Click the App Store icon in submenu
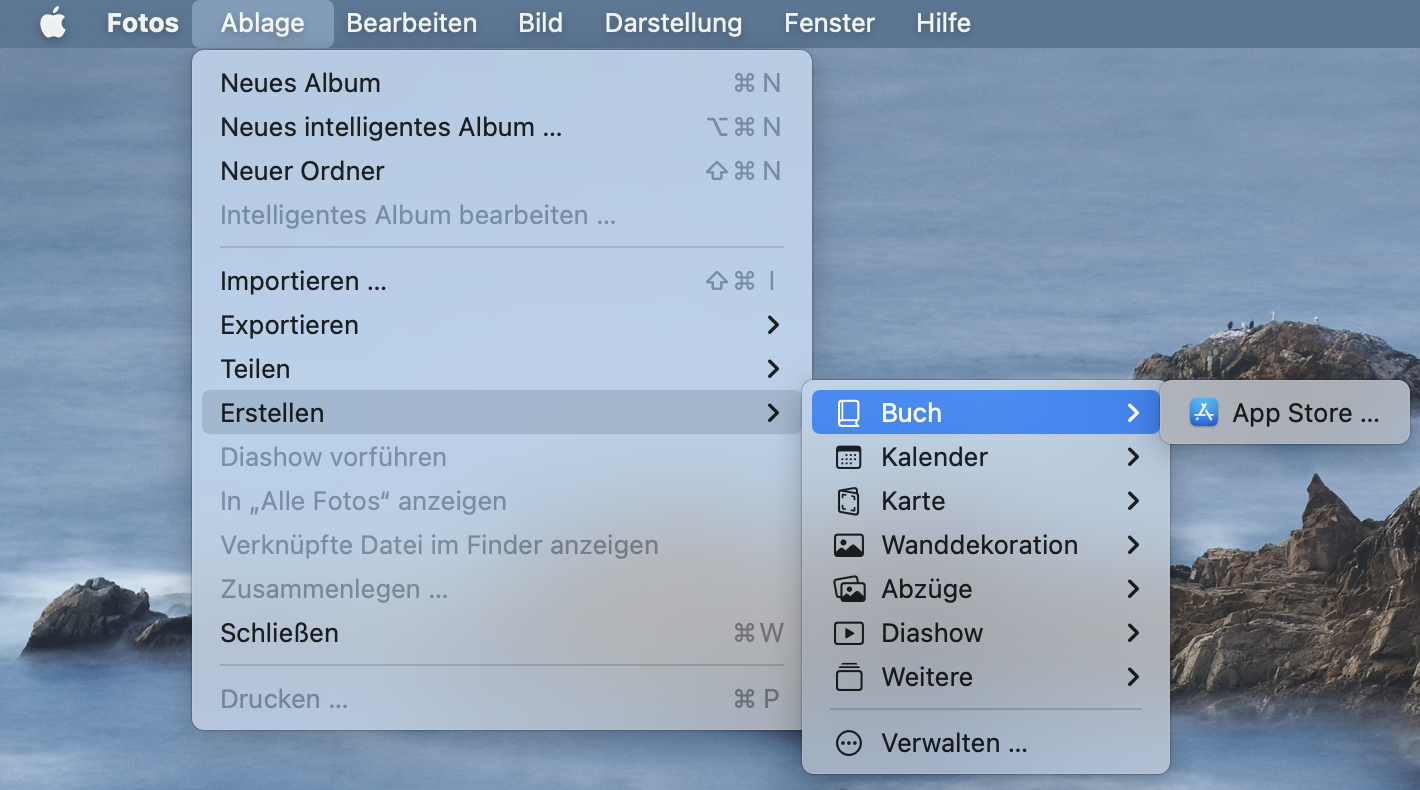The width and height of the screenshot is (1420, 790). (x=1203, y=413)
